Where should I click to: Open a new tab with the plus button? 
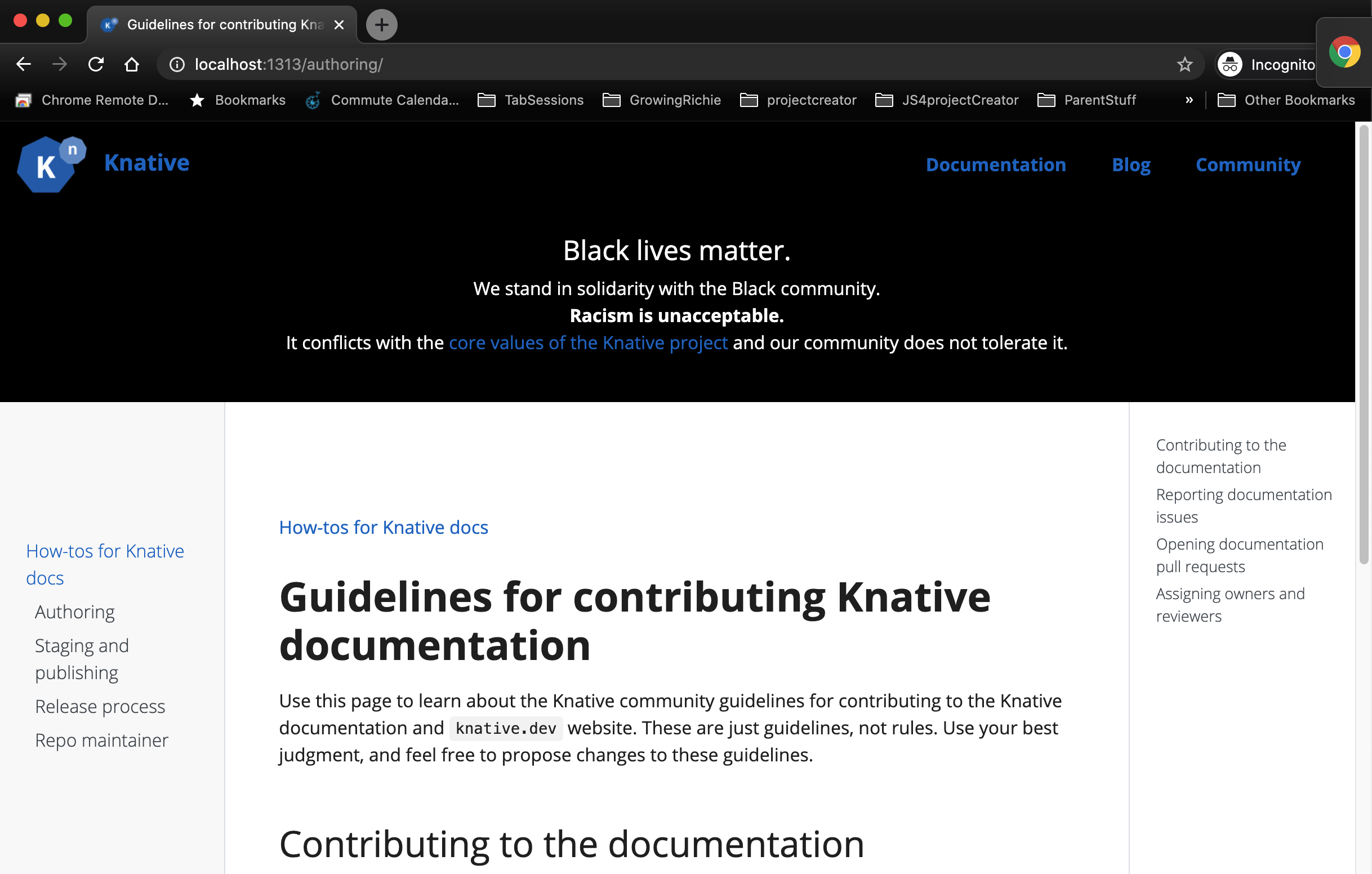[381, 25]
